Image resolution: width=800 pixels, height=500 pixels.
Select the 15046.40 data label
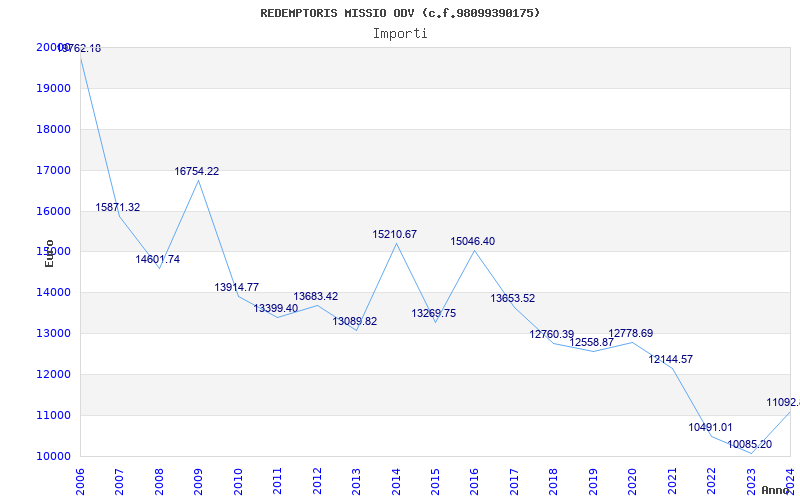[473, 241]
